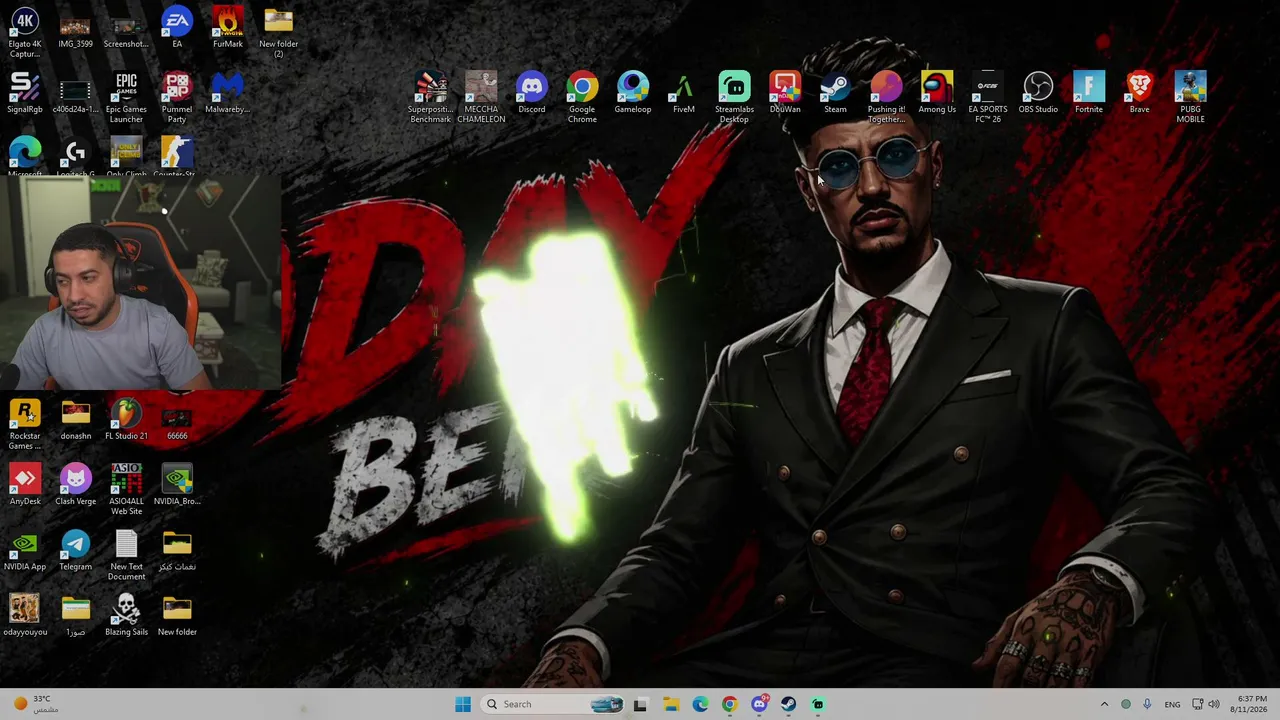
Task: Select the DouWan desktop icon
Action: pyautogui.click(x=785, y=93)
